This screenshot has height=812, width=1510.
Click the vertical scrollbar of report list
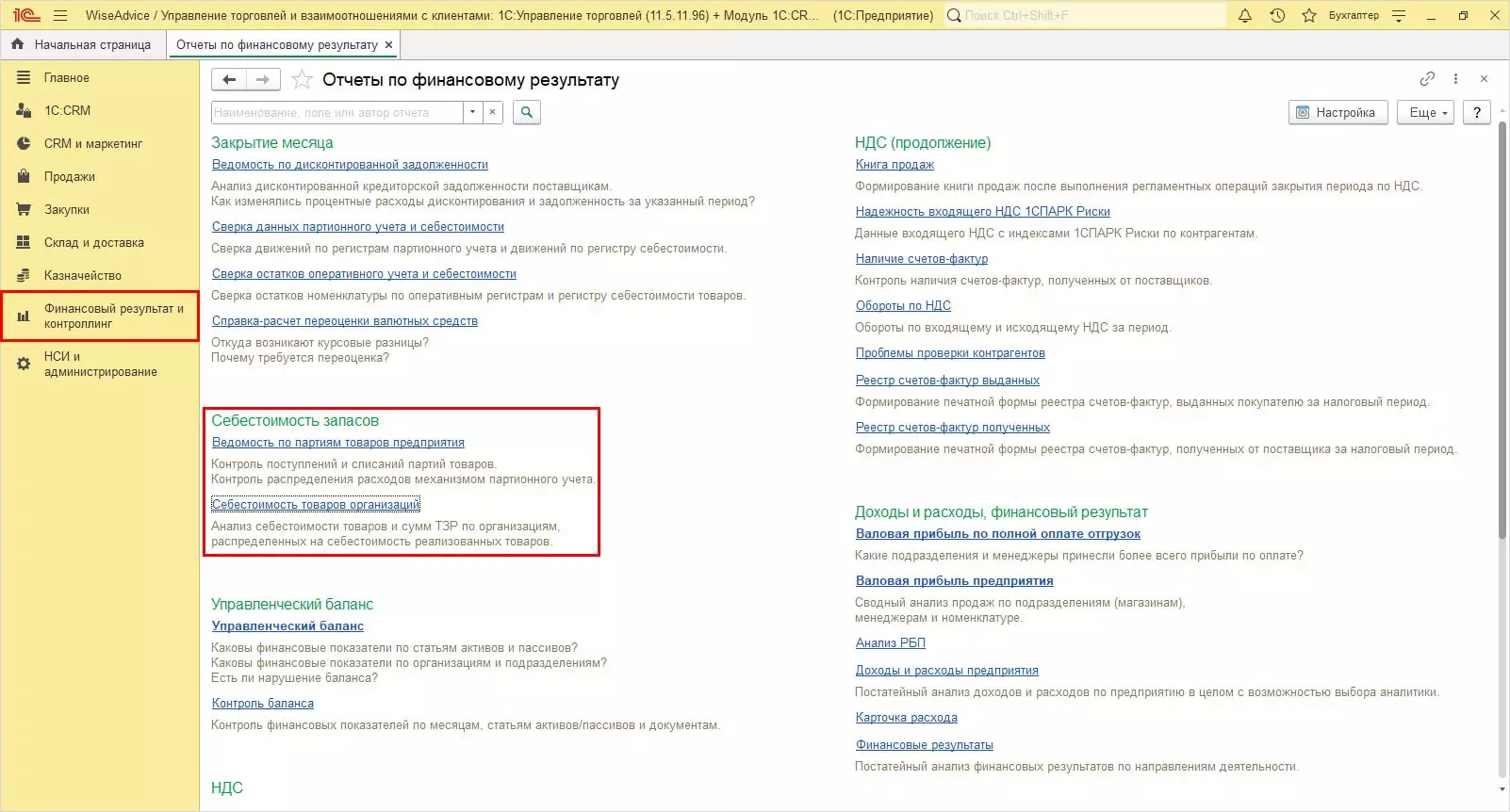point(1502,330)
